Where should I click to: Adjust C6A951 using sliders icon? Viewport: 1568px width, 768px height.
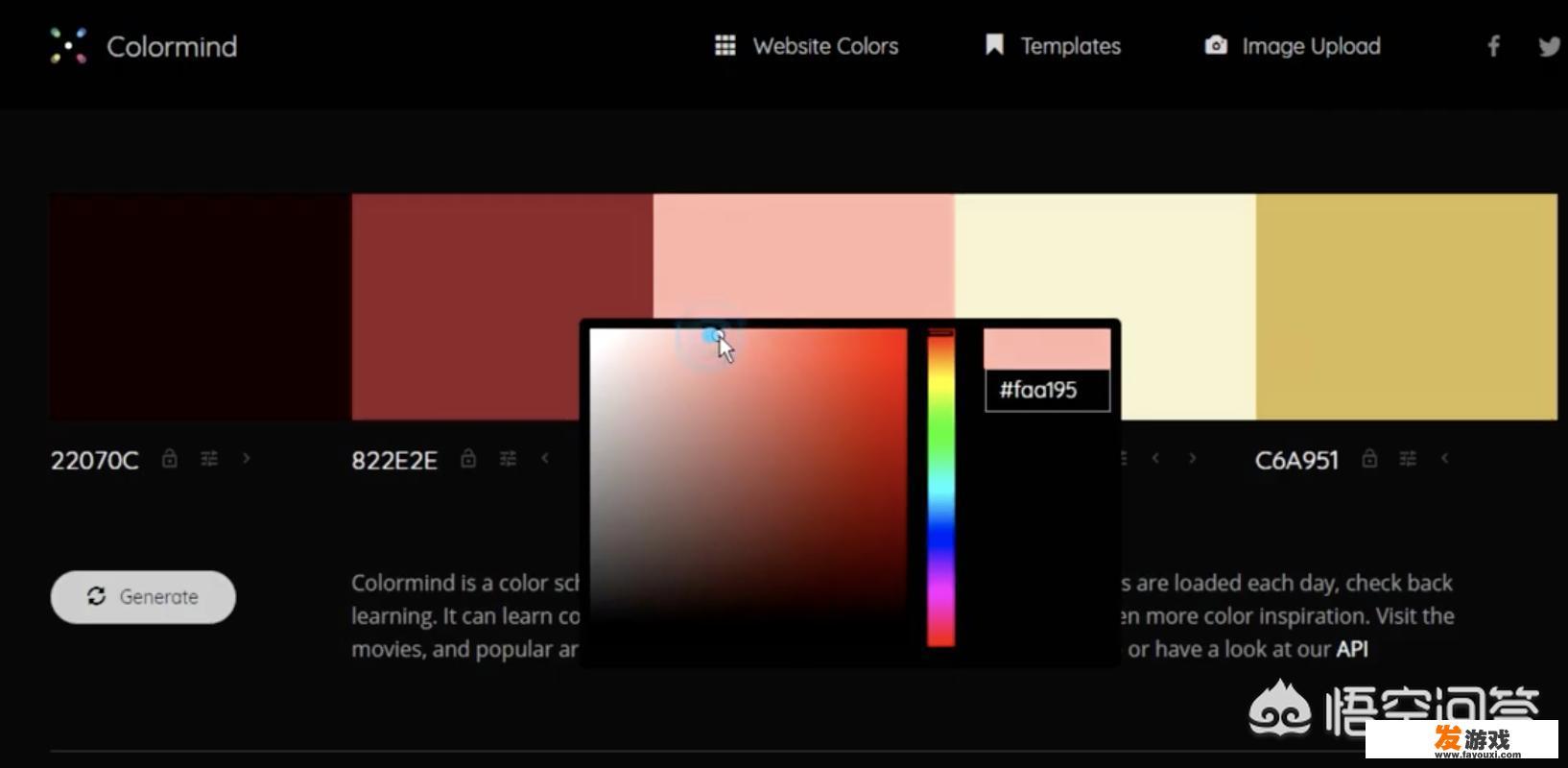click(x=1408, y=459)
